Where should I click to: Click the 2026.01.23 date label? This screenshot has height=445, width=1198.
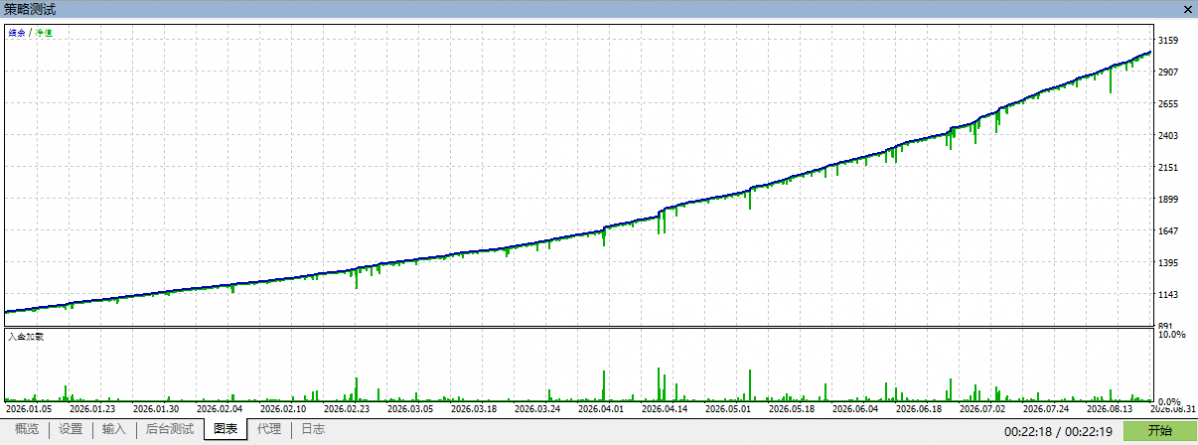click(92, 409)
